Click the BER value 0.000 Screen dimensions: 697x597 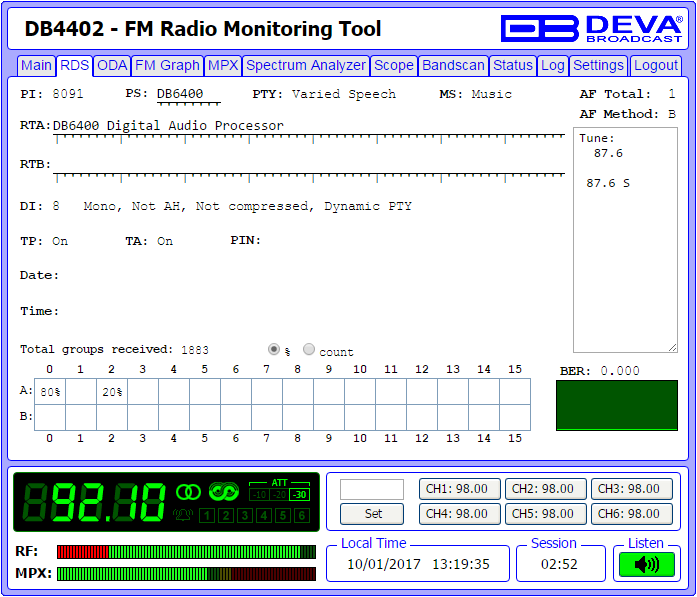(x=620, y=371)
